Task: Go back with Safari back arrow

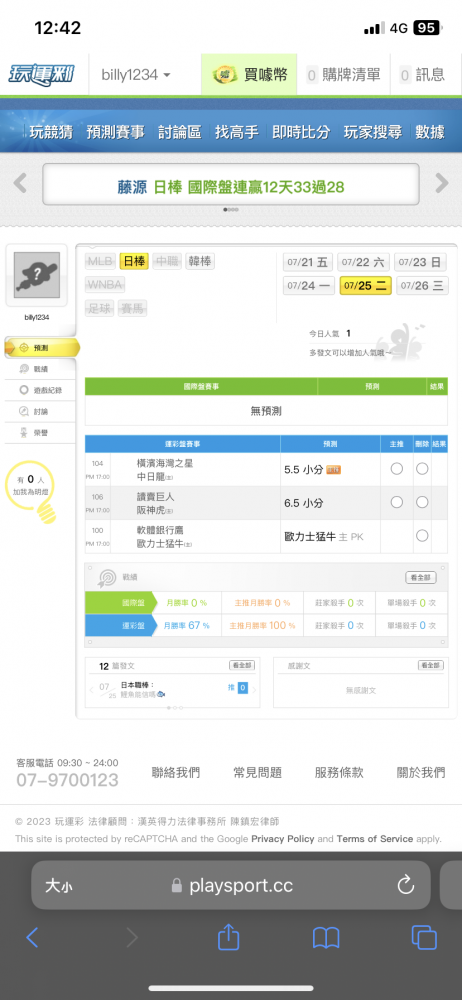Action: [x=32, y=937]
